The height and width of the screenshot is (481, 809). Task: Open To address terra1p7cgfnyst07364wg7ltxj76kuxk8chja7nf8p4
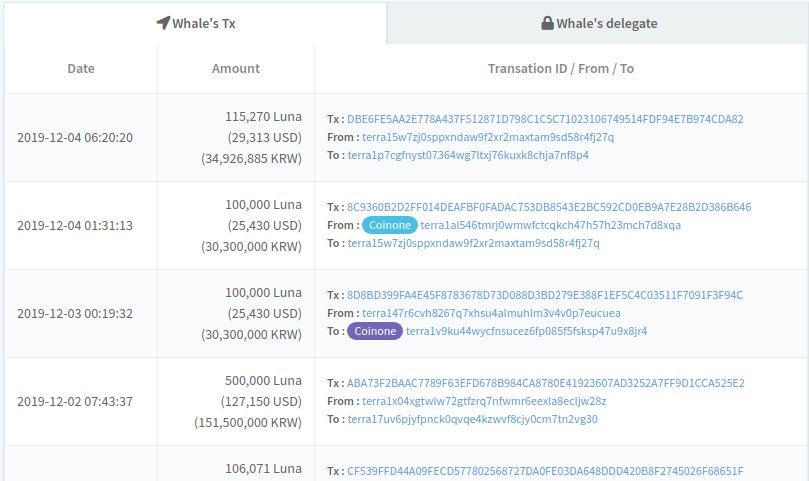pyautogui.click(x=468, y=155)
